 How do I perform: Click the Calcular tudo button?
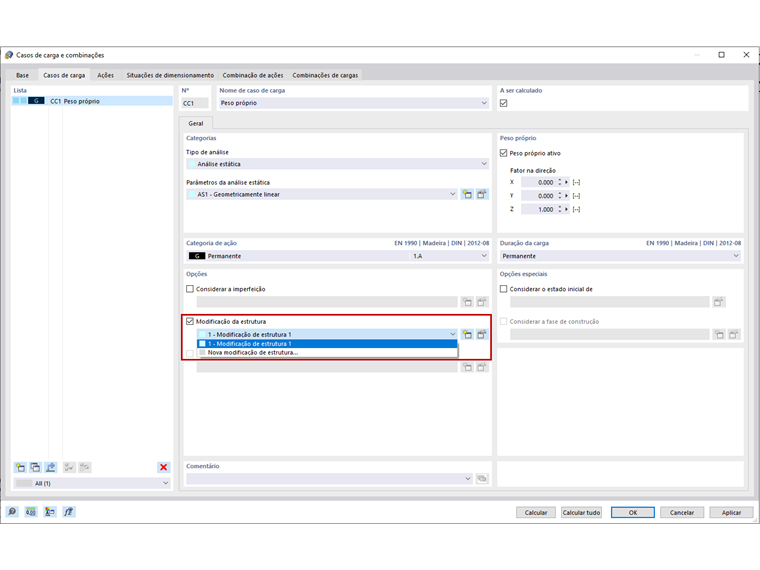(x=581, y=512)
